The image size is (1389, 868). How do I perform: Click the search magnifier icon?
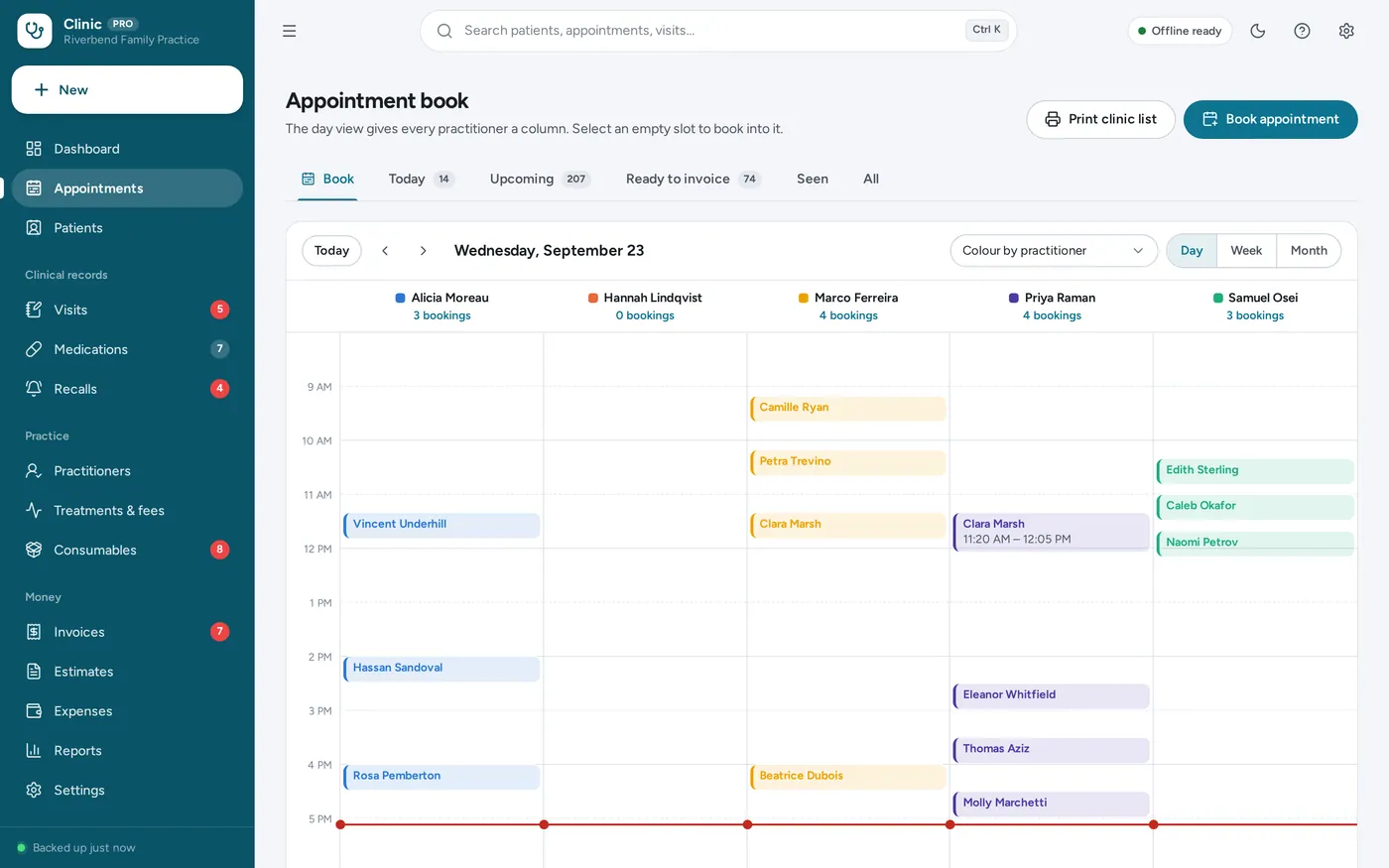(444, 31)
